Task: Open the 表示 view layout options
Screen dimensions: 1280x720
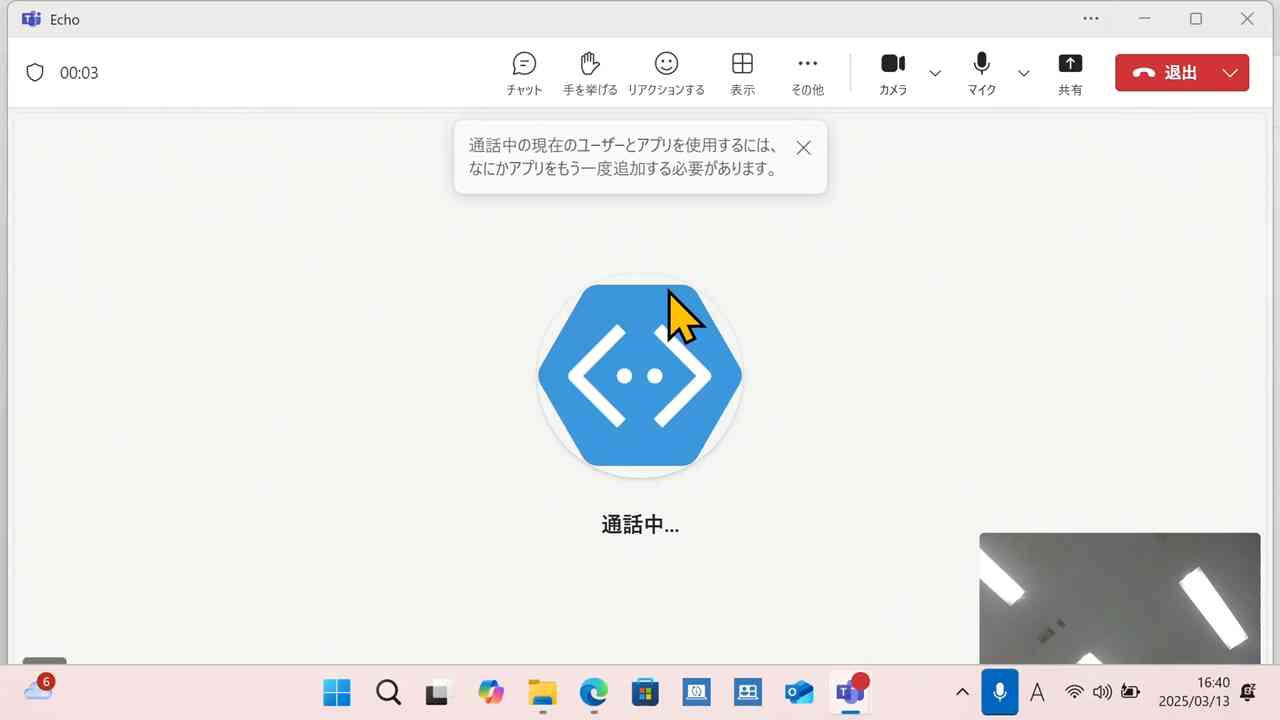Action: [x=742, y=72]
